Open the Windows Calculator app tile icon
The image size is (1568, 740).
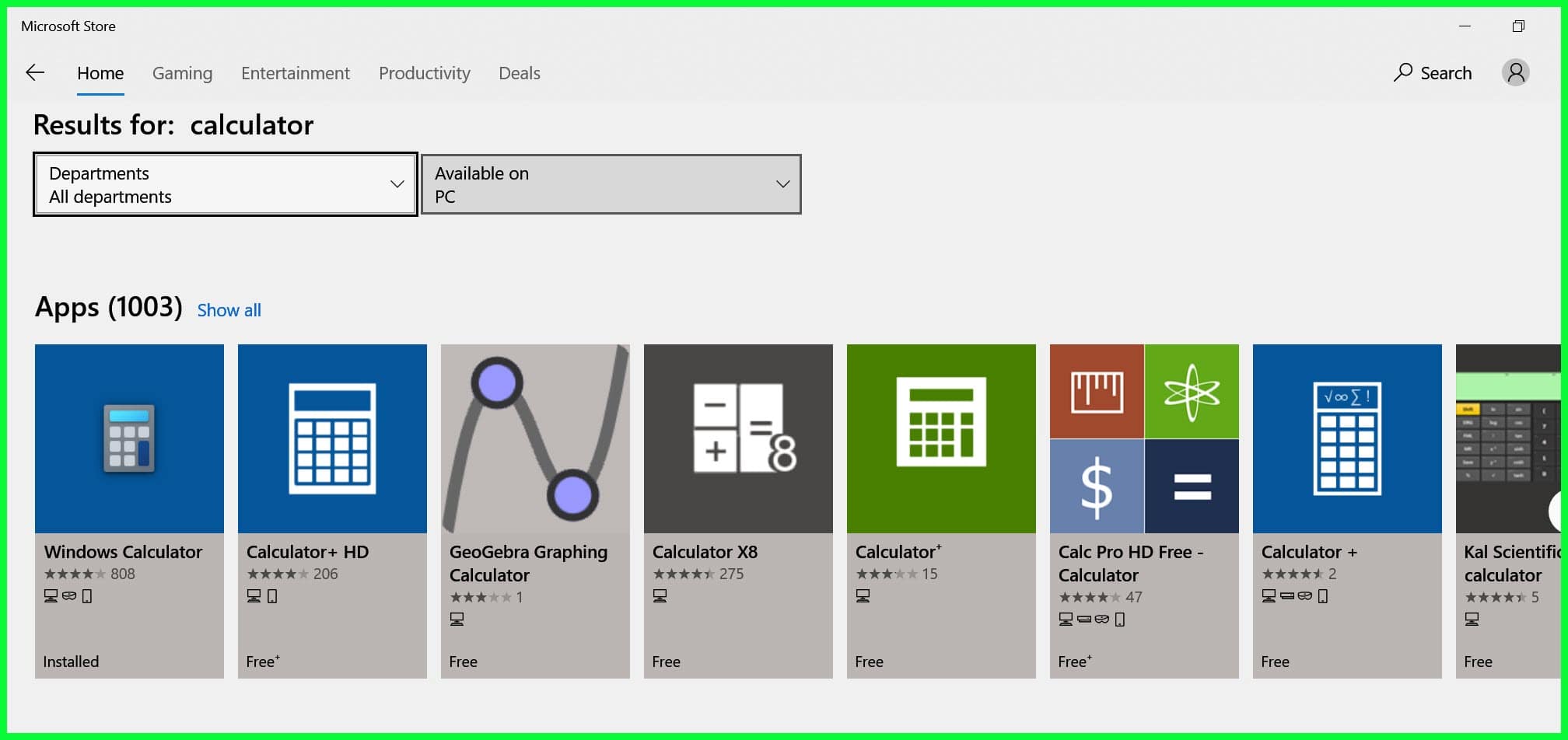point(129,438)
